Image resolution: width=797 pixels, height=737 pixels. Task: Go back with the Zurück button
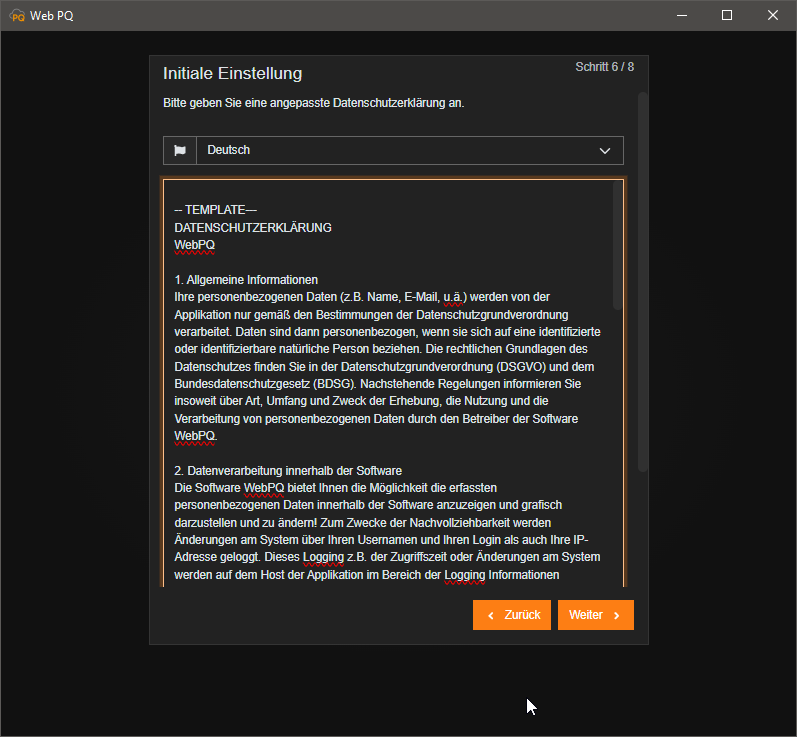tap(512, 615)
